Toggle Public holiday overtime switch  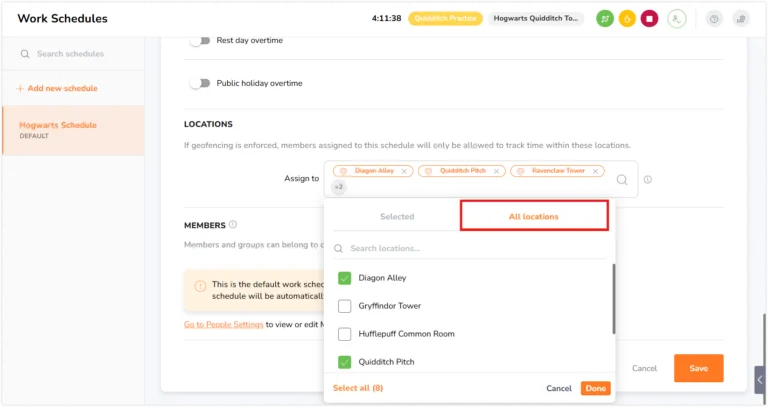pyautogui.click(x=200, y=83)
